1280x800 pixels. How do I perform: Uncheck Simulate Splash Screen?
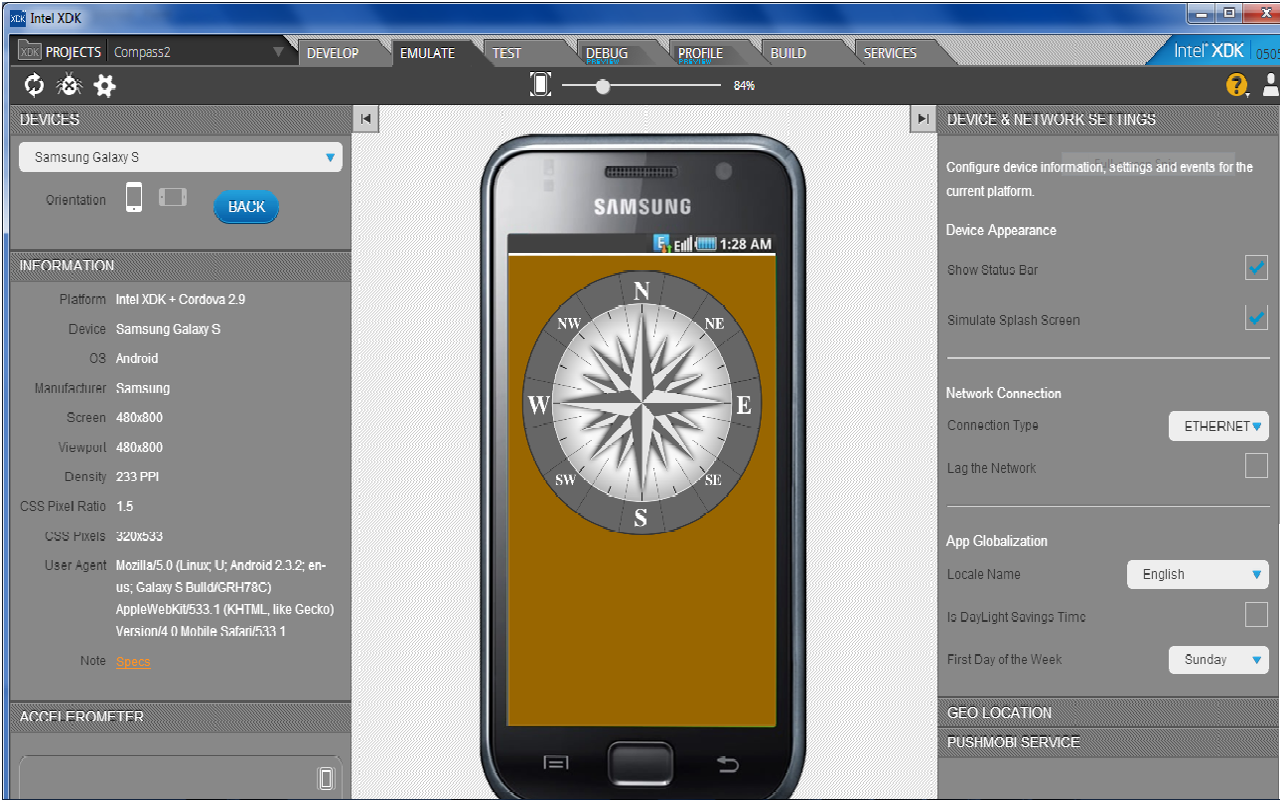1256,318
